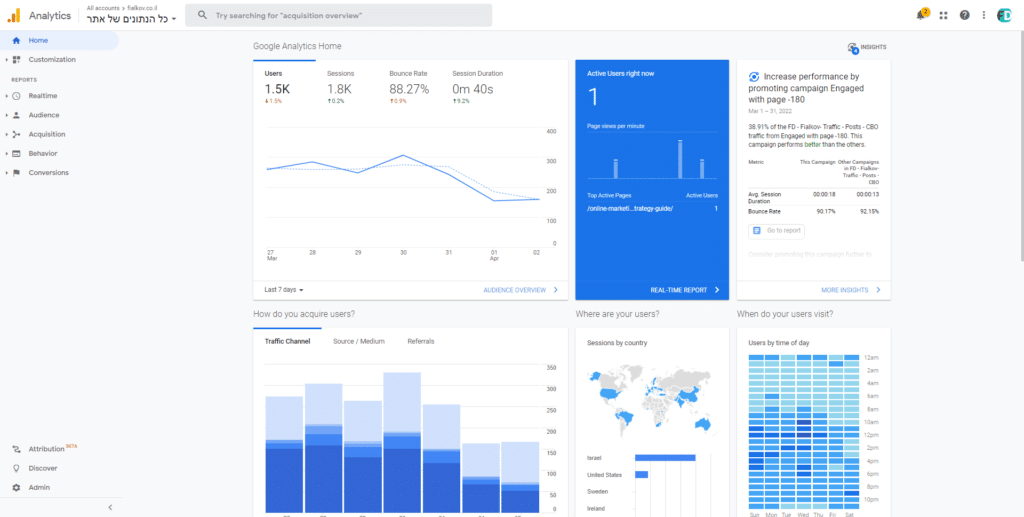The width and height of the screenshot is (1024, 517).
Task: Switch to the Traffic Channel tab
Action: [x=287, y=341]
